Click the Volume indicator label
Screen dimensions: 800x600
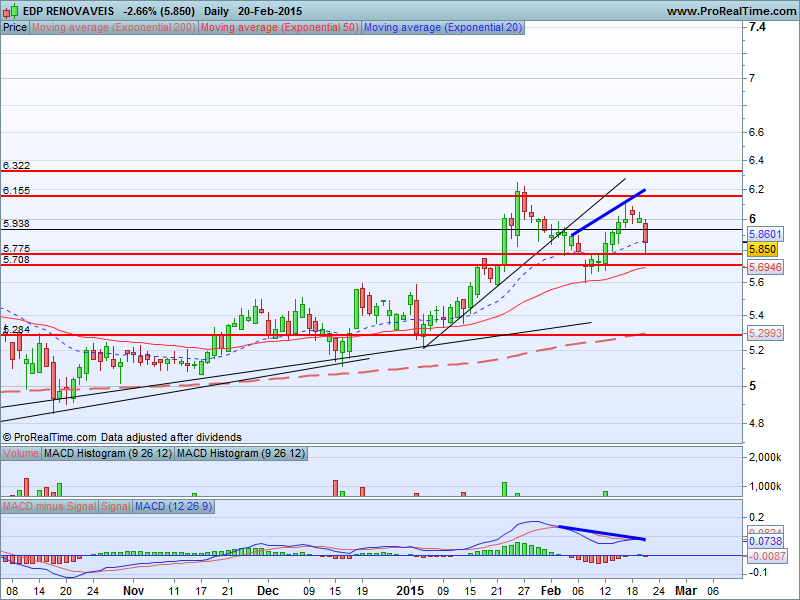point(21,453)
